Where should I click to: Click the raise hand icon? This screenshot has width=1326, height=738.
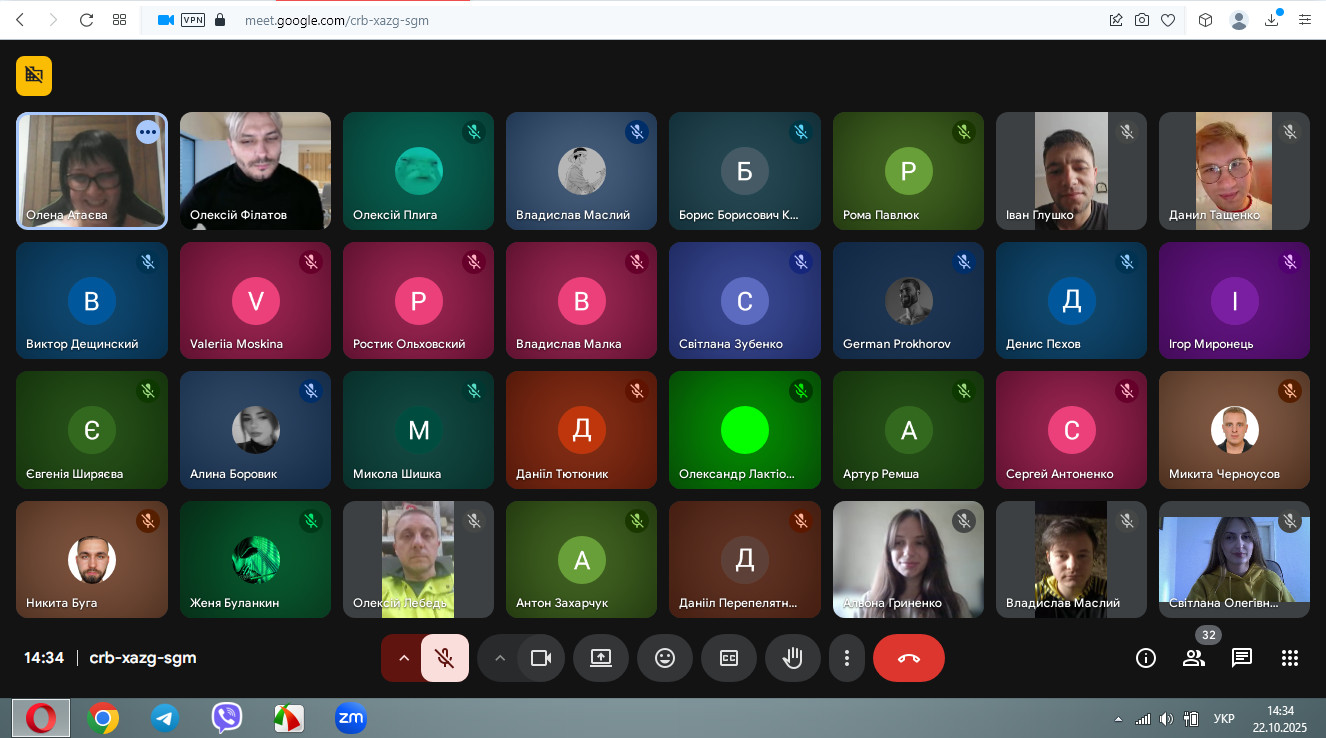(x=793, y=658)
